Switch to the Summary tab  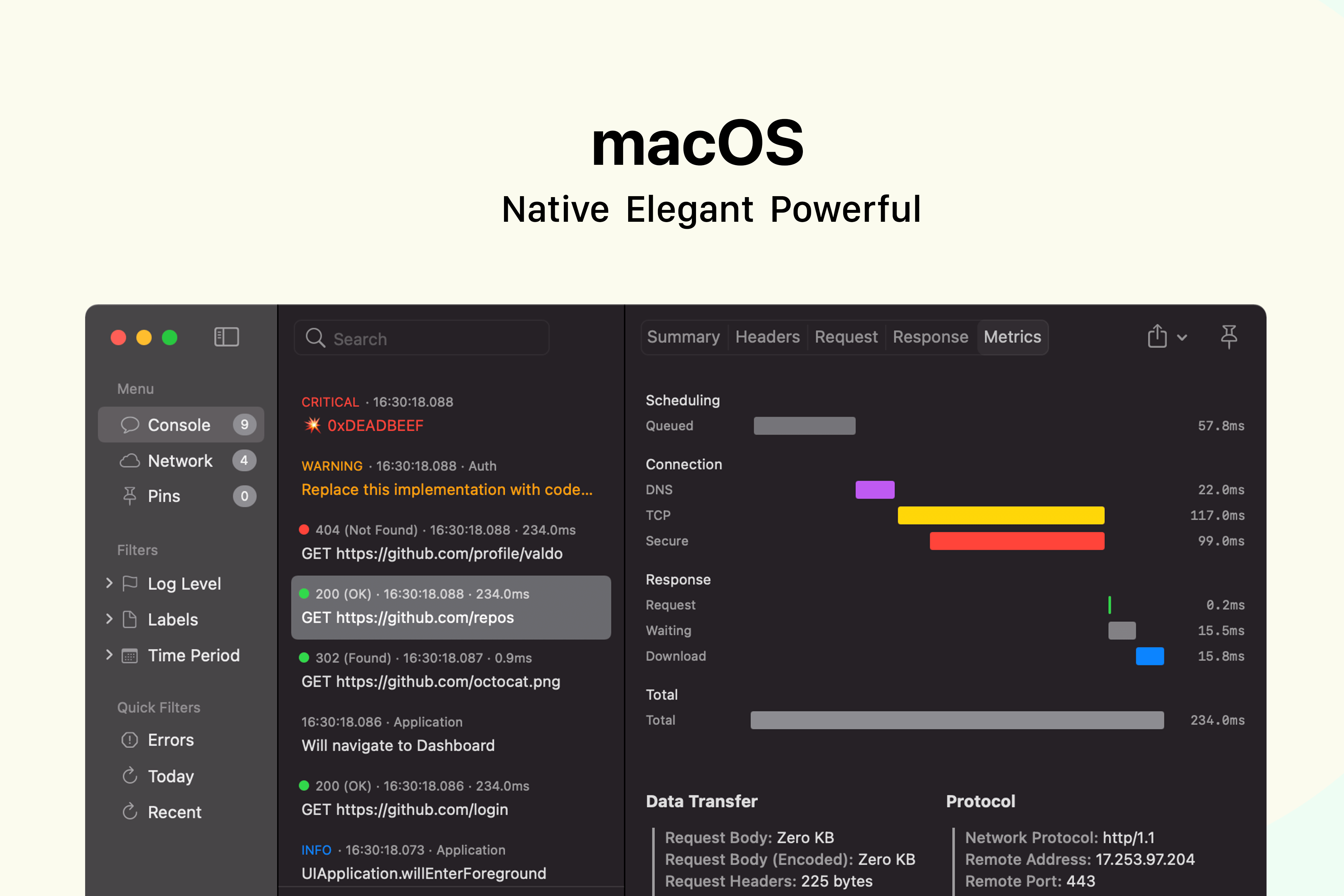point(684,337)
